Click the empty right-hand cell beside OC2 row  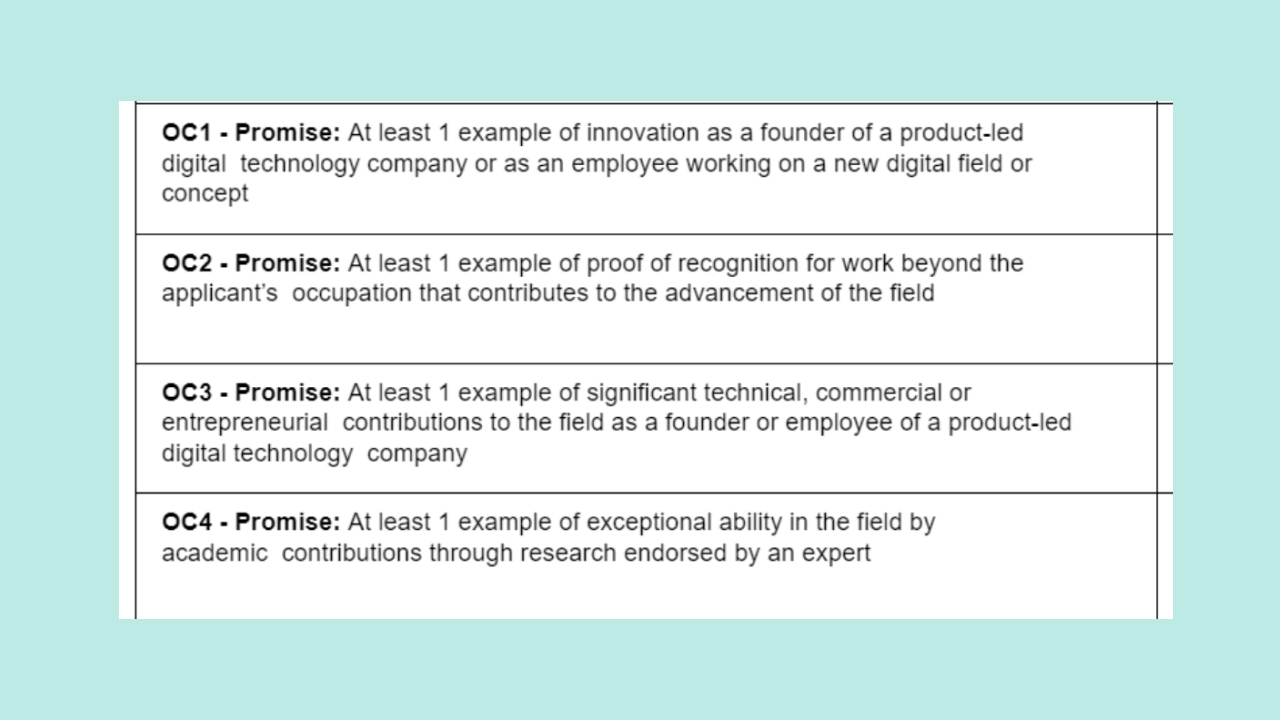coord(1165,299)
